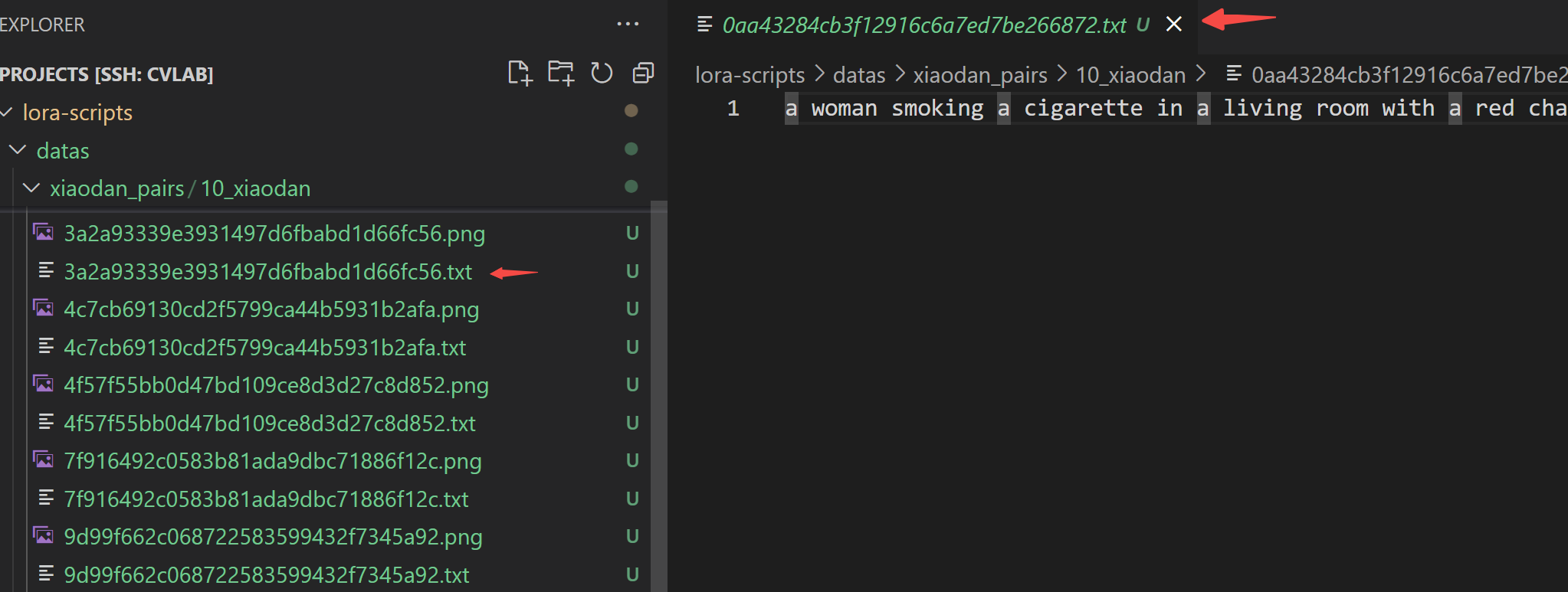The height and width of the screenshot is (592, 1568).
Task: Place cursor on the word living
Action: [x=1262, y=108]
